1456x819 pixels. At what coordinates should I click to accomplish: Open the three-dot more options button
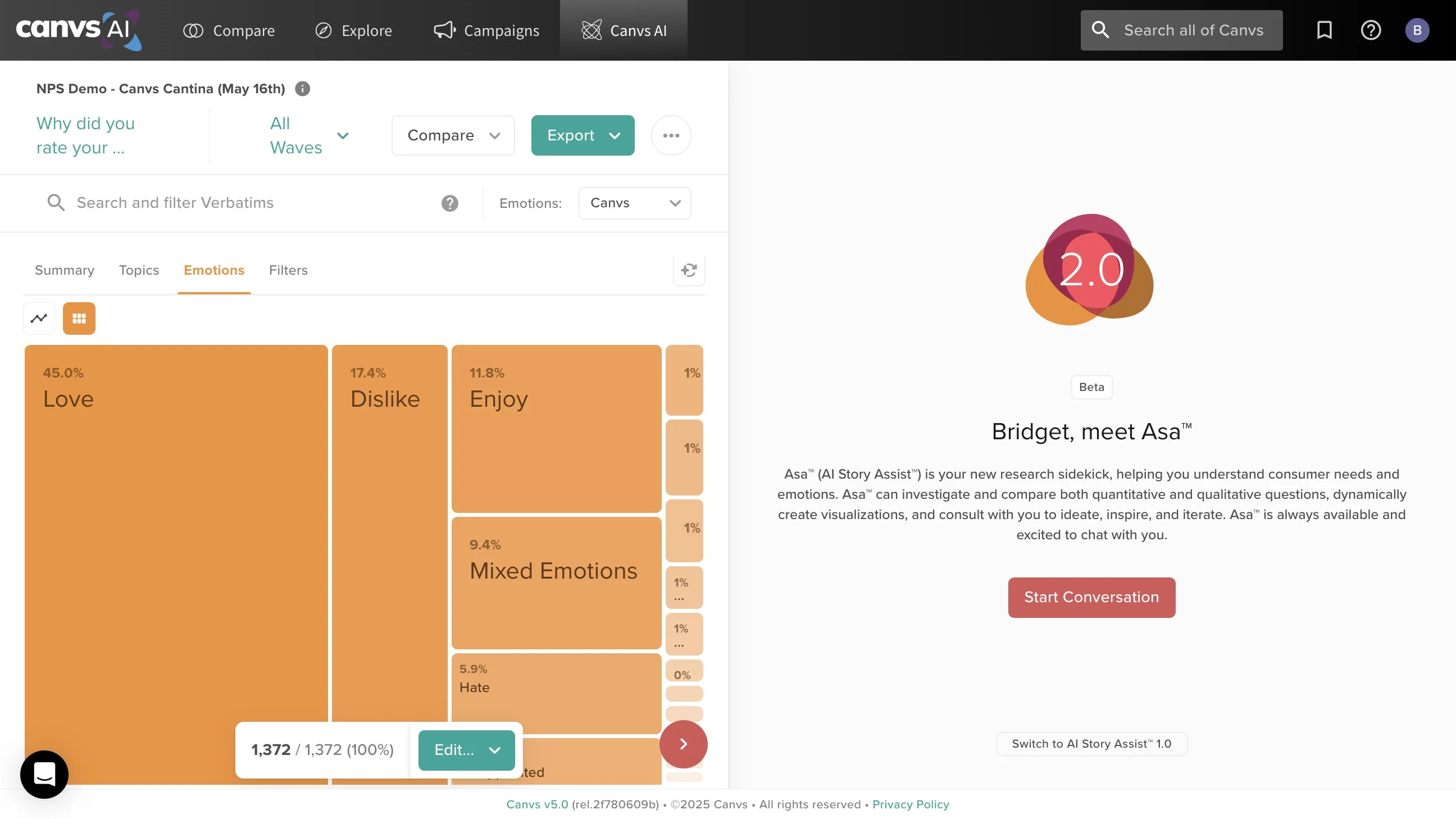click(671, 135)
